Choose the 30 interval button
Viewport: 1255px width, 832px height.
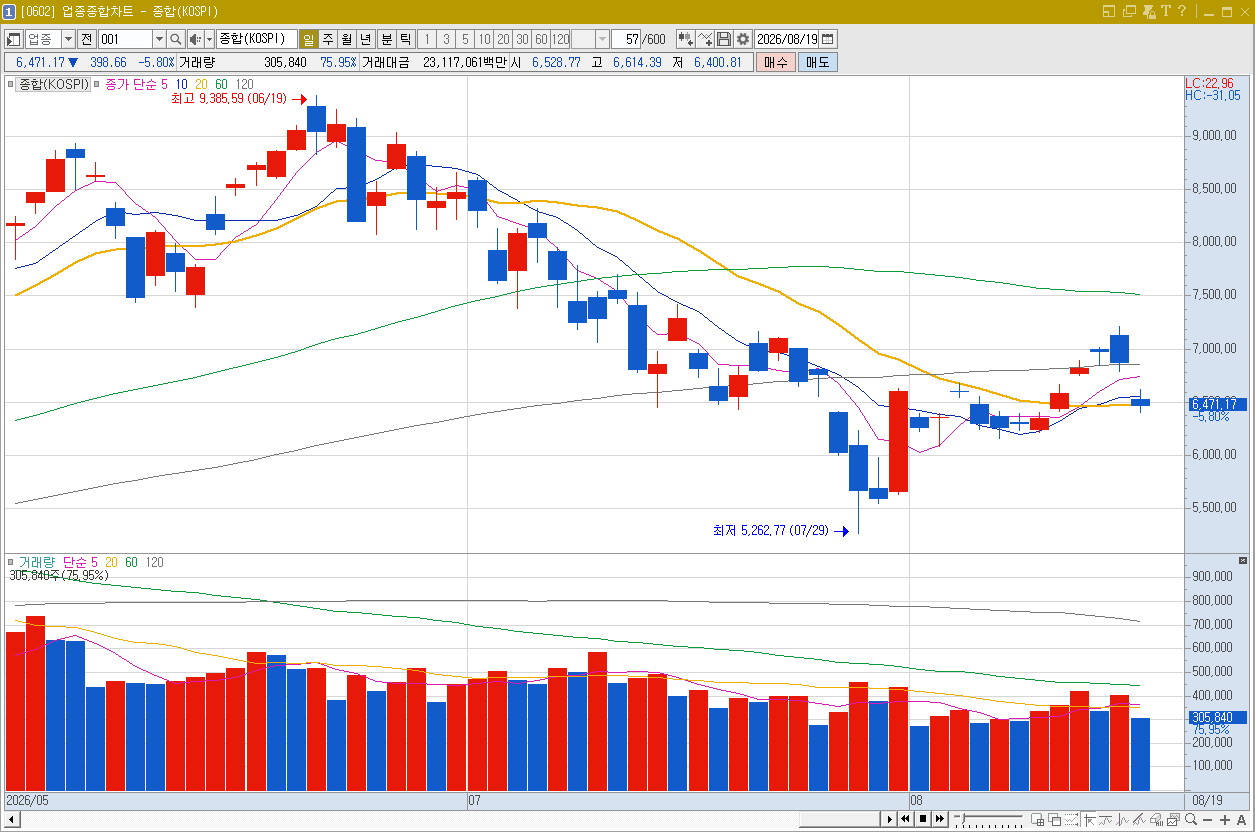point(522,39)
